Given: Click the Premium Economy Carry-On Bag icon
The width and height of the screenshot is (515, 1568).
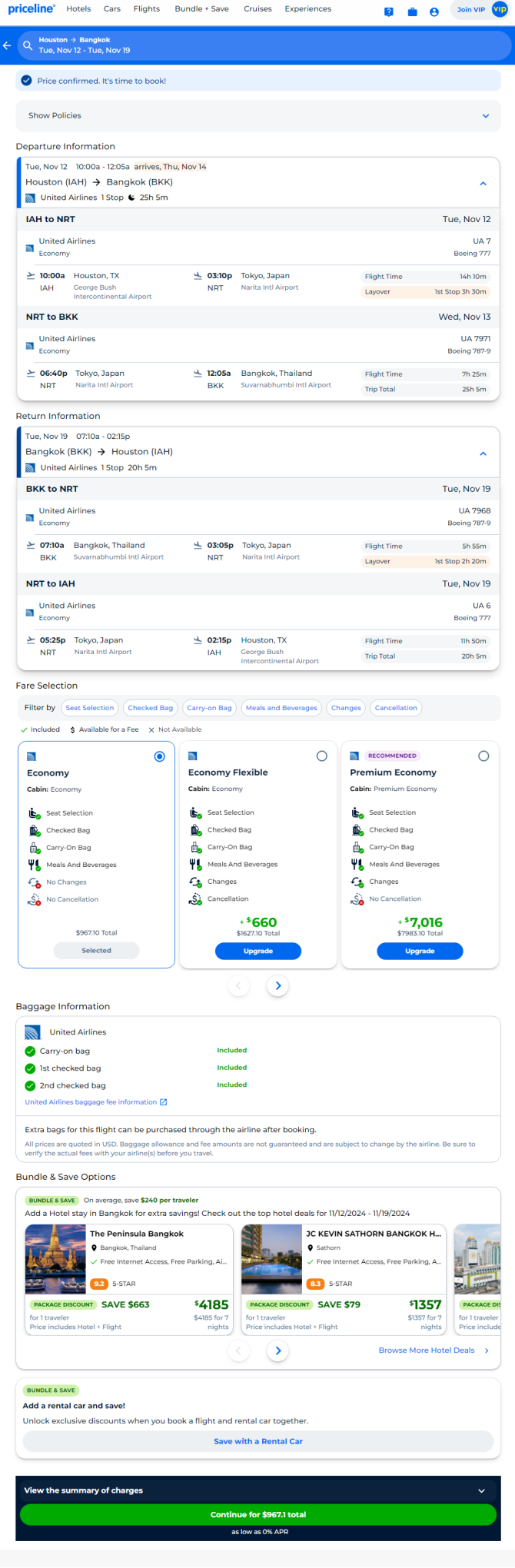Looking at the screenshot, I should point(357,847).
